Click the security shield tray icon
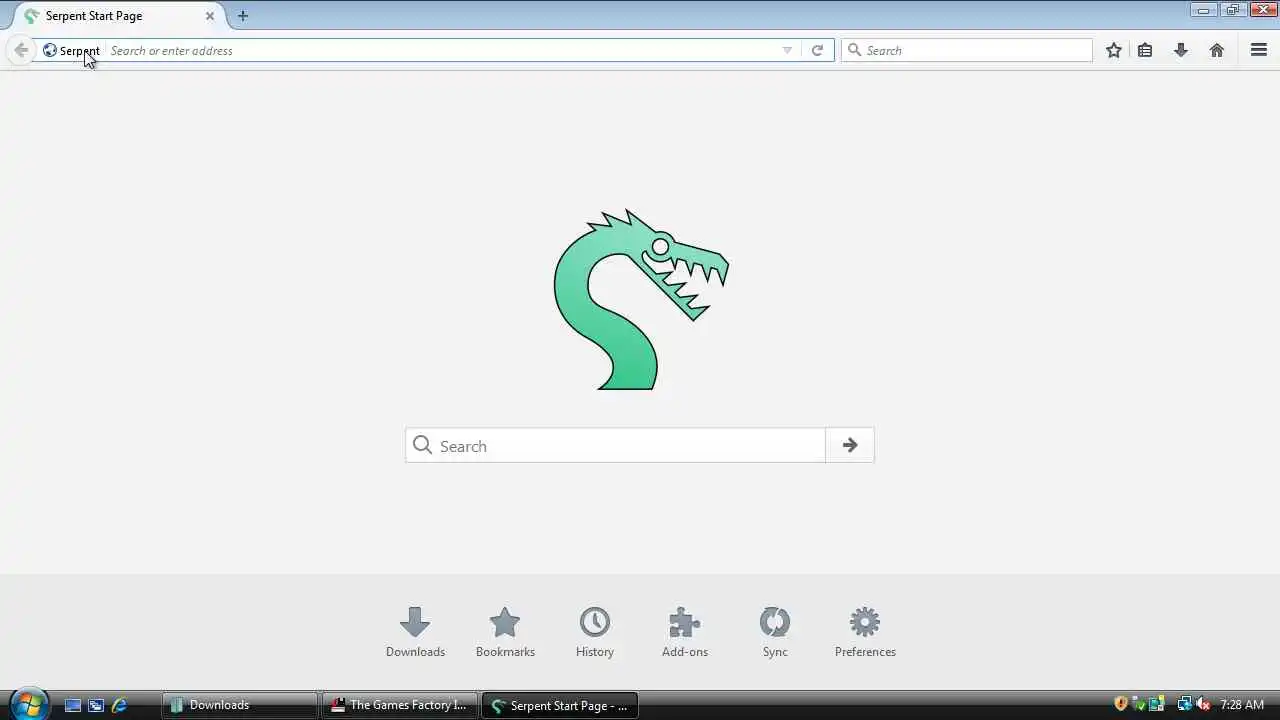The height and width of the screenshot is (720, 1280). (x=1121, y=704)
